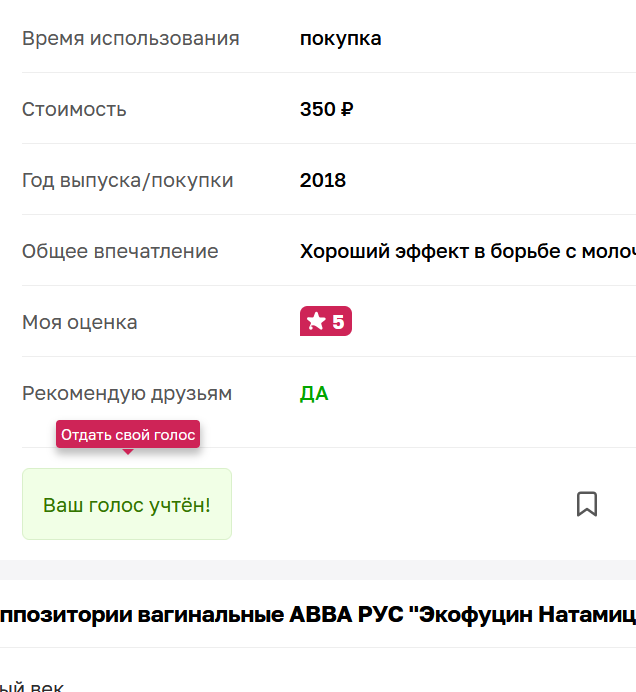Click the 'покупка' usage time value
Image resolution: width=636 pixels, height=692 pixels.
pyautogui.click(x=340, y=39)
